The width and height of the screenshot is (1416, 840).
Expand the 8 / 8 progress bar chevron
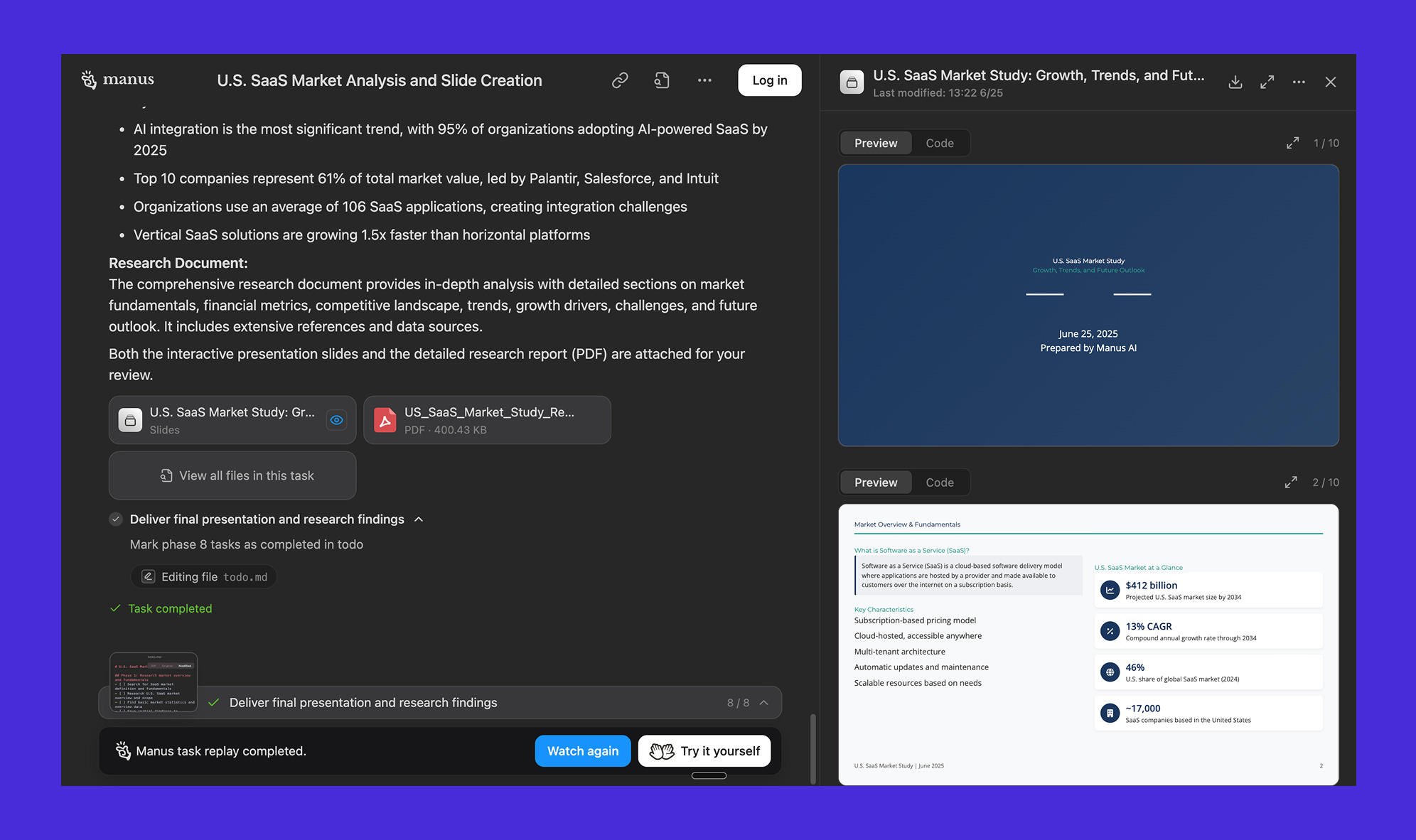(x=764, y=703)
